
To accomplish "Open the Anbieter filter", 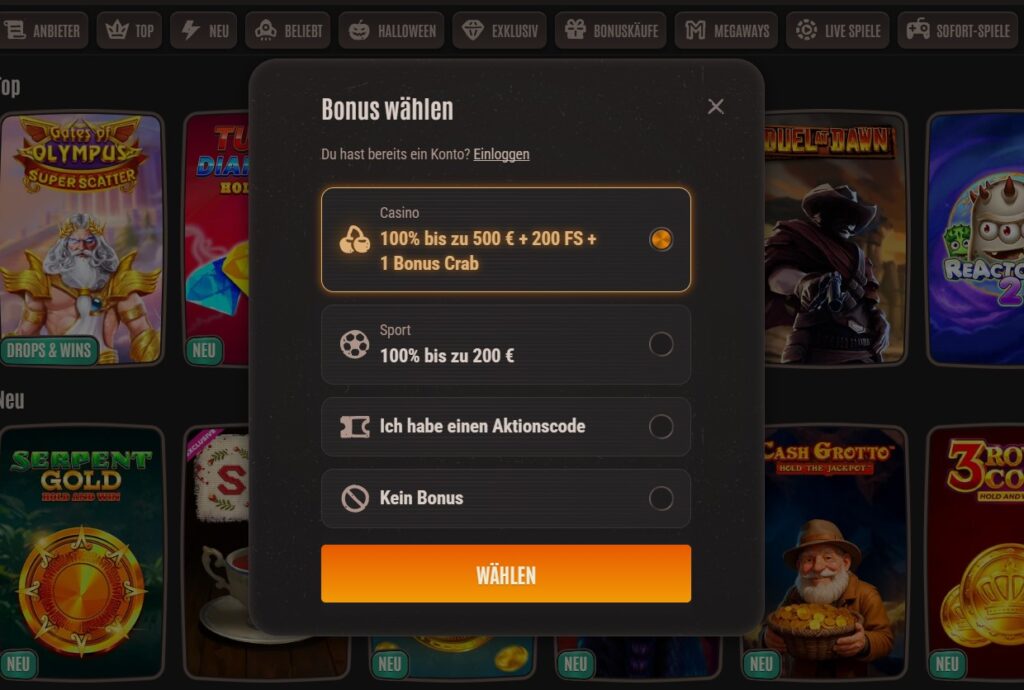I will coord(42,30).
